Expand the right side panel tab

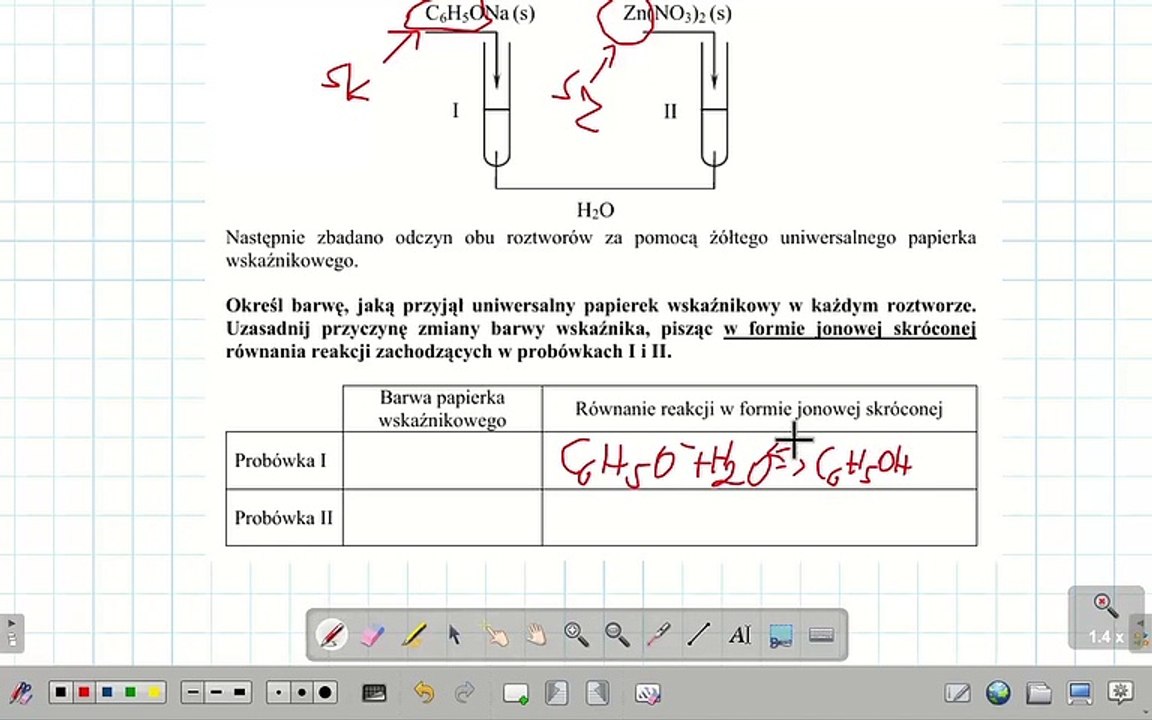1141,633
